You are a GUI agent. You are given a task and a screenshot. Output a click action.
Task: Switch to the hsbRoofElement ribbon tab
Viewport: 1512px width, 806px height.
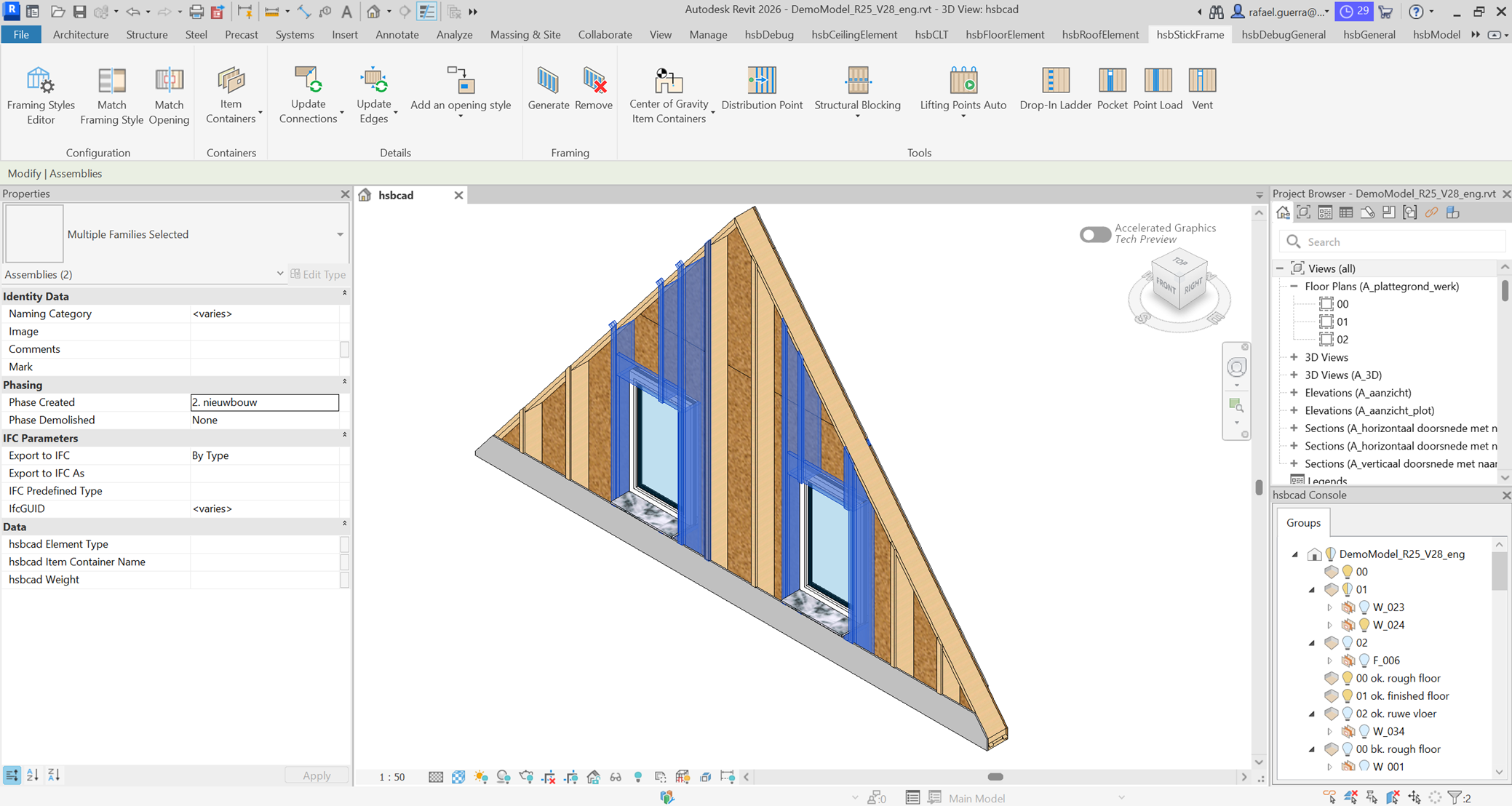click(x=1099, y=34)
